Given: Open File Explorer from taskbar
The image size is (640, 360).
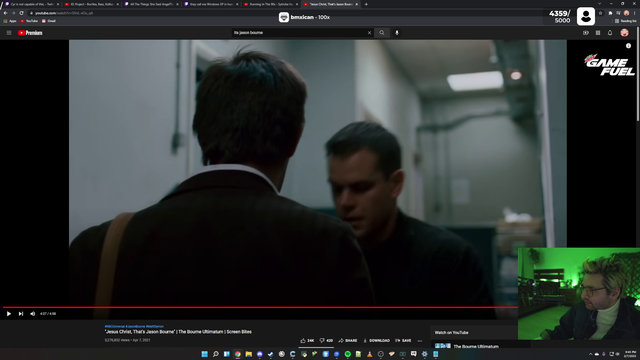Looking at the screenshot, I should tap(249, 354).
